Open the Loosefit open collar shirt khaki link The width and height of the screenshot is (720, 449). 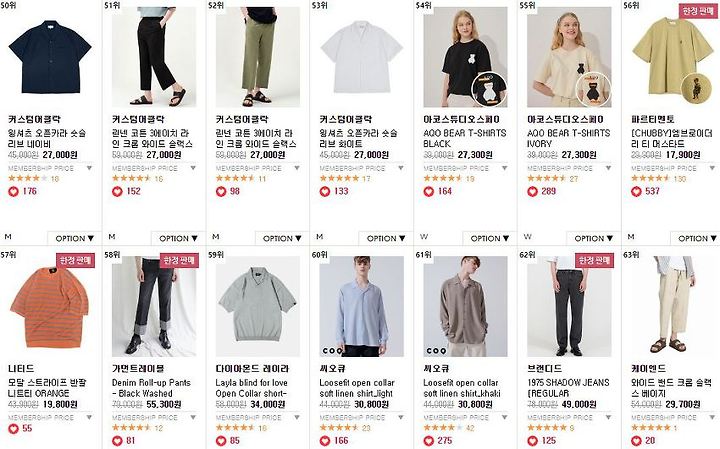[x=461, y=388]
